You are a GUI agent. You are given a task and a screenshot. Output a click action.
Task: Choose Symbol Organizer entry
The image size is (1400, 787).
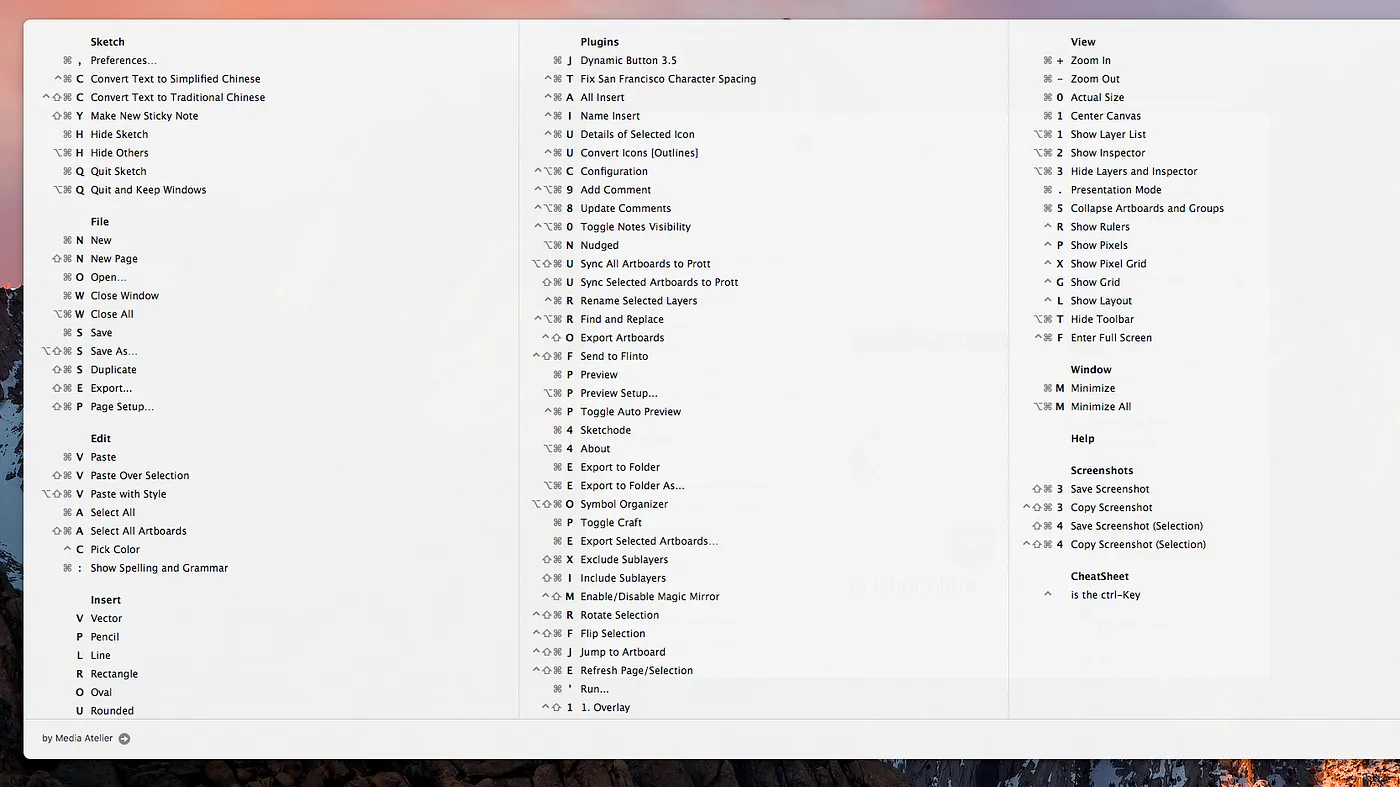click(x=624, y=505)
